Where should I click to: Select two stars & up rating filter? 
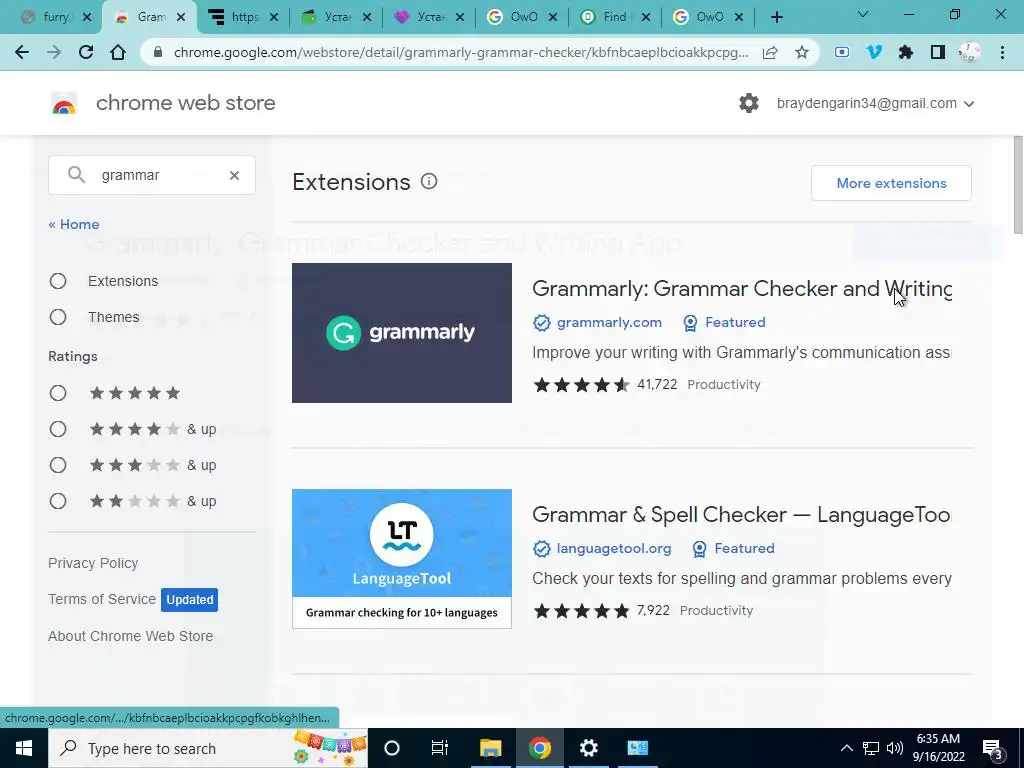point(58,501)
